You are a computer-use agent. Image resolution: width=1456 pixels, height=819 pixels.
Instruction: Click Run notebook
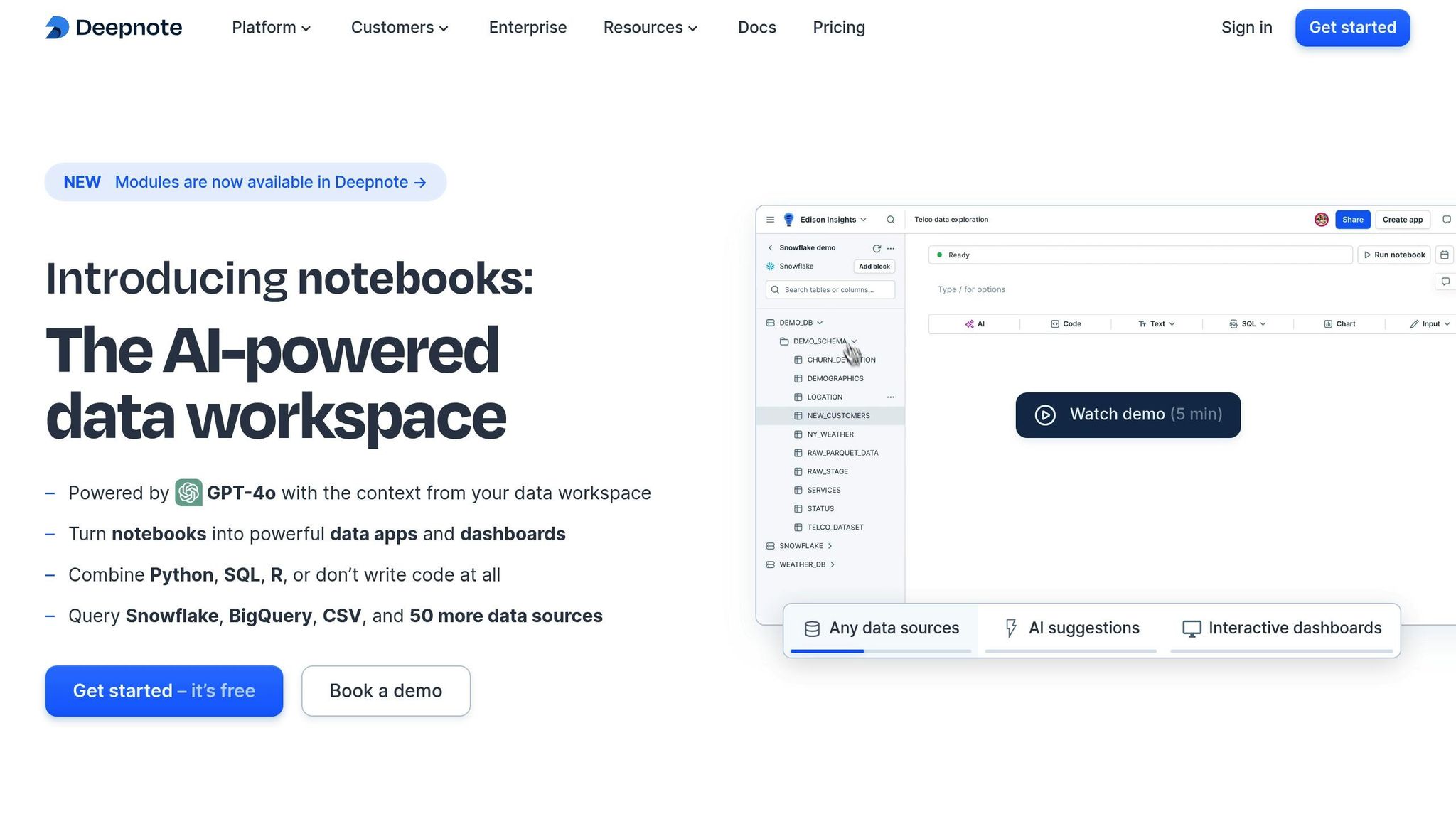click(x=1394, y=255)
